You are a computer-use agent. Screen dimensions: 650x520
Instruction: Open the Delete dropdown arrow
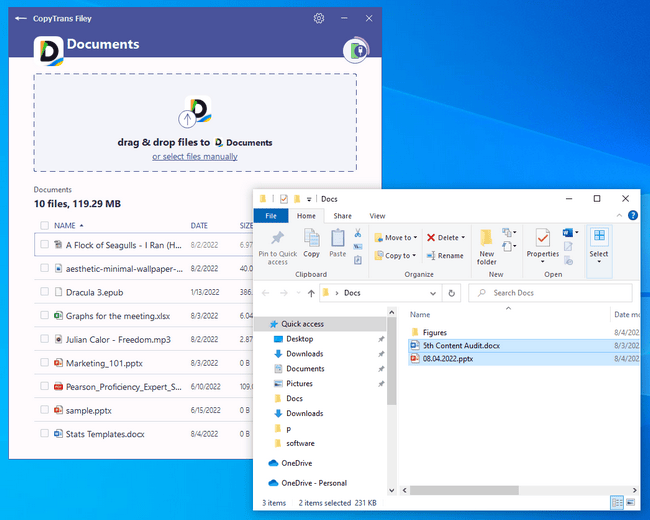463,238
